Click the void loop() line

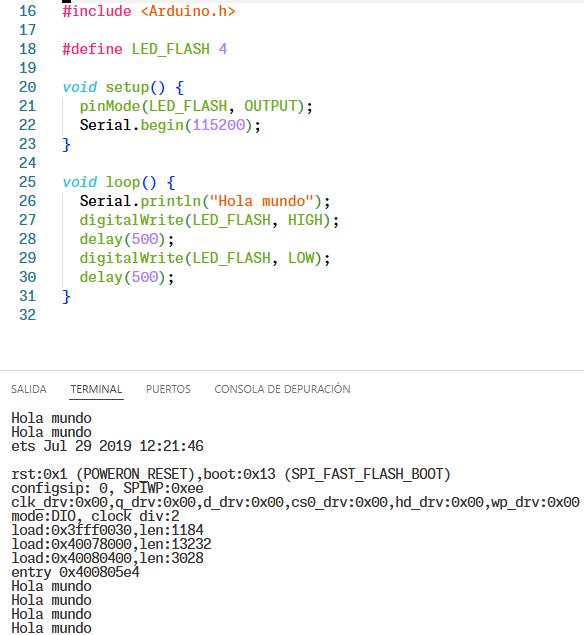119,182
